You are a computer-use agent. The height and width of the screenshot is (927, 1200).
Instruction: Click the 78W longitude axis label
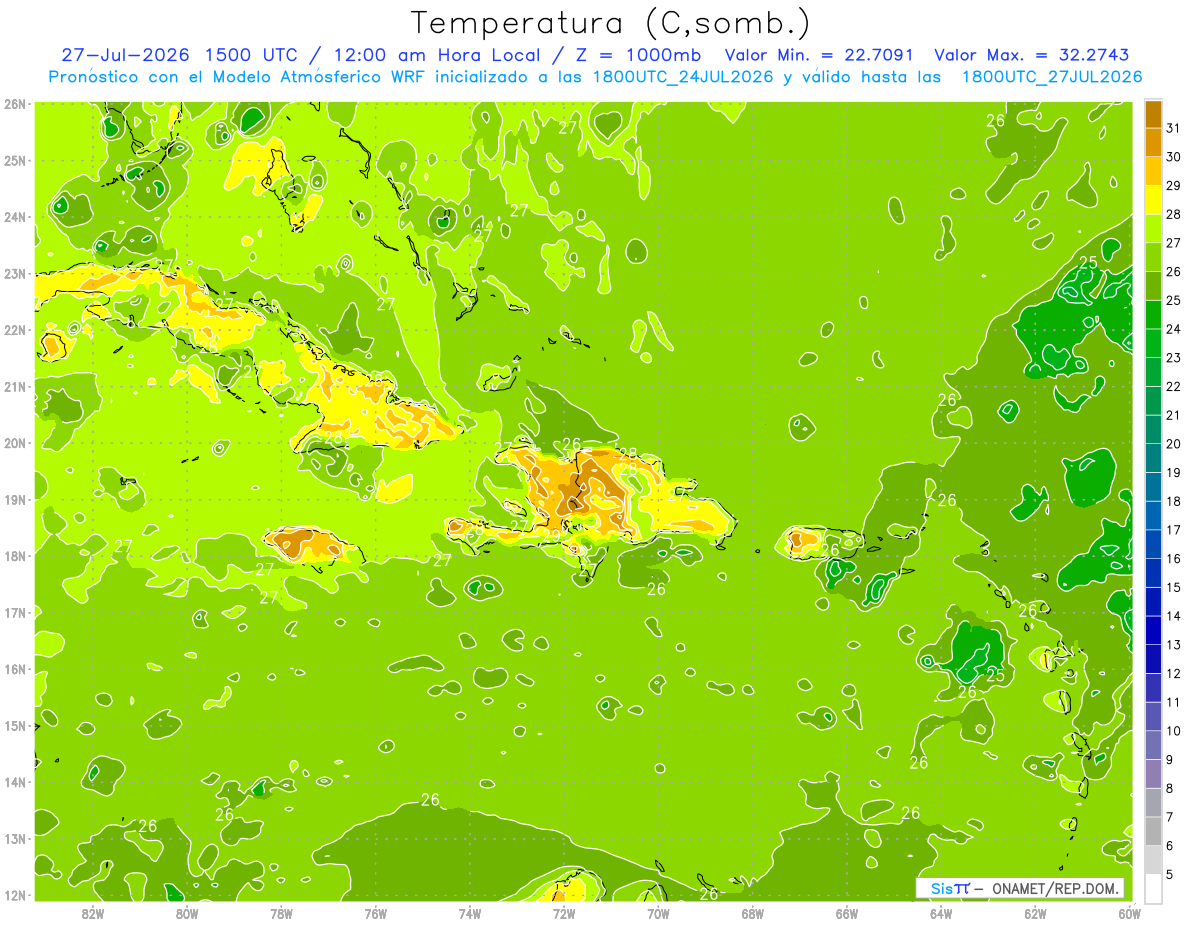pos(281,913)
